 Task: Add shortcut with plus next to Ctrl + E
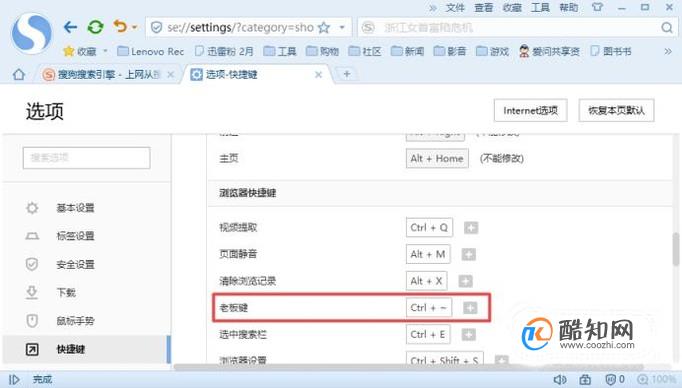click(468, 334)
